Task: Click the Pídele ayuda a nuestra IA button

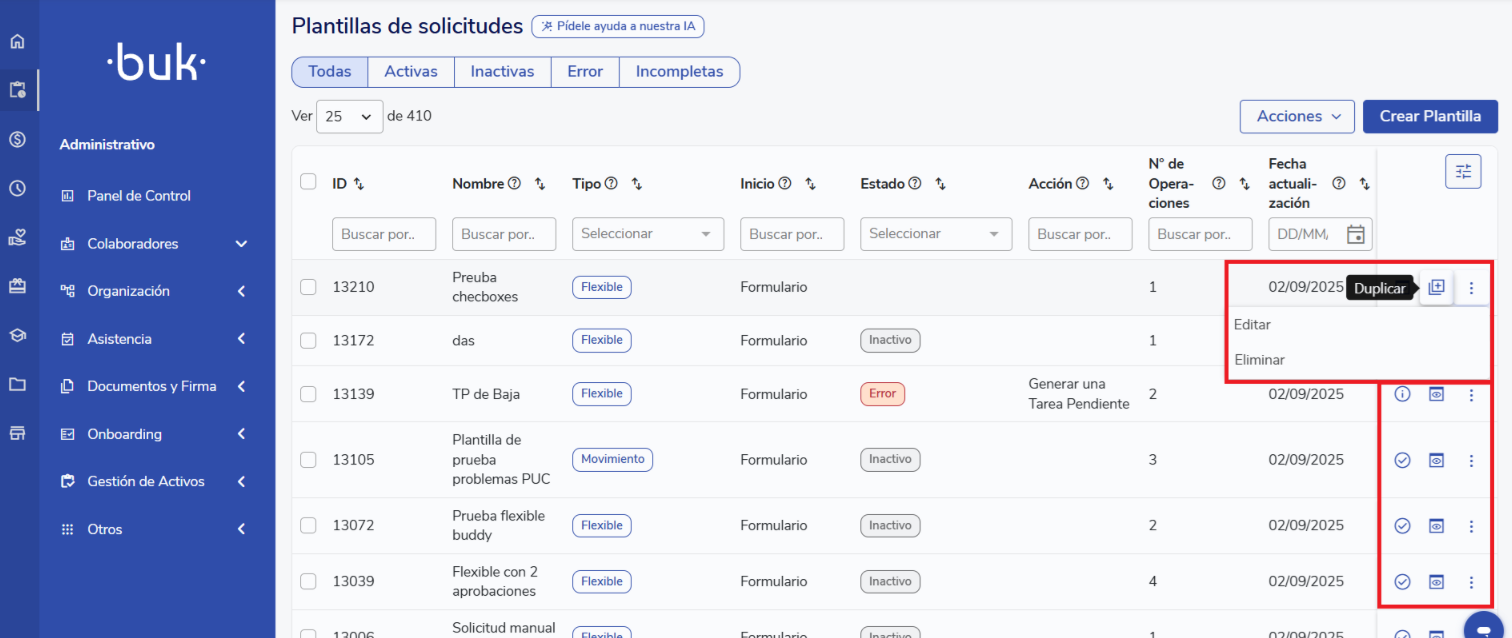Action: click(617, 27)
